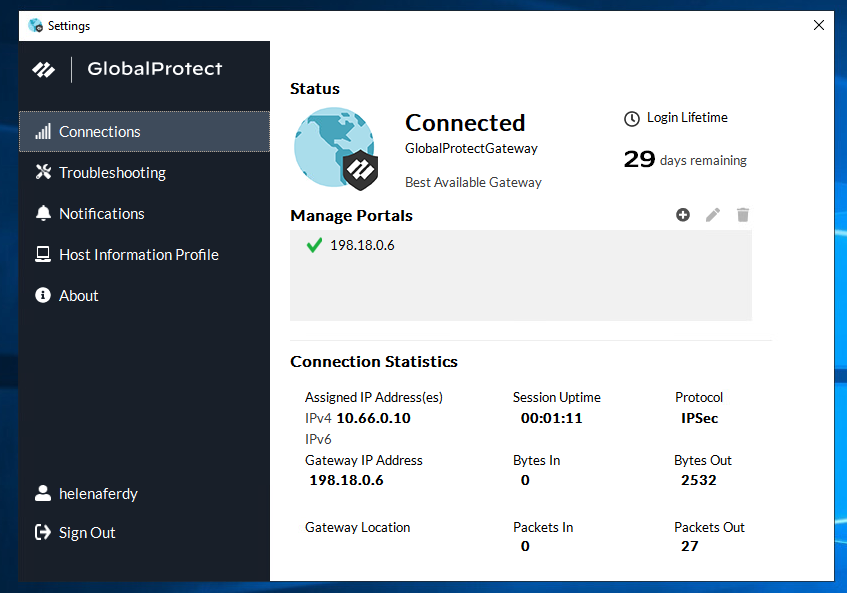Click the Gateway IP Address value
Image resolution: width=847 pixels, height=593 pixels.
[346, 480]
